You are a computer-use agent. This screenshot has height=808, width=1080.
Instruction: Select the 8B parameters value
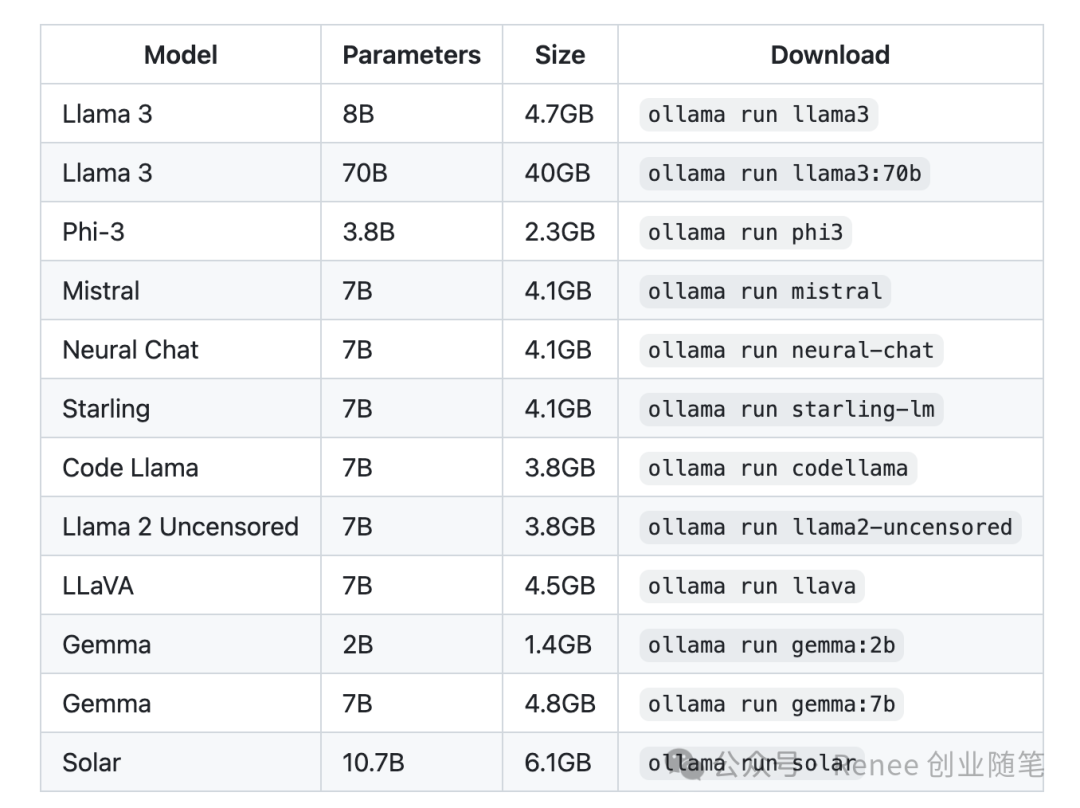tap(358, 114)
